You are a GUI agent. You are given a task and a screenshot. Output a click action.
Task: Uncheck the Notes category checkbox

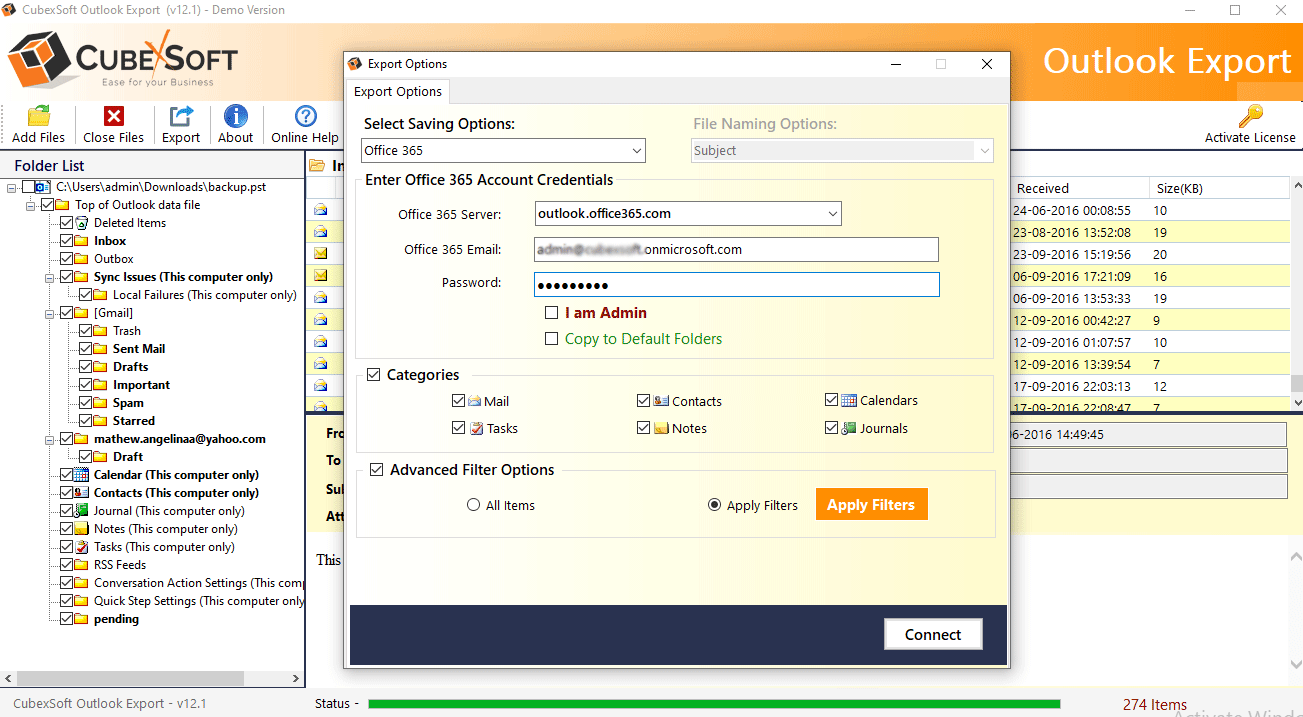point(643,428)
